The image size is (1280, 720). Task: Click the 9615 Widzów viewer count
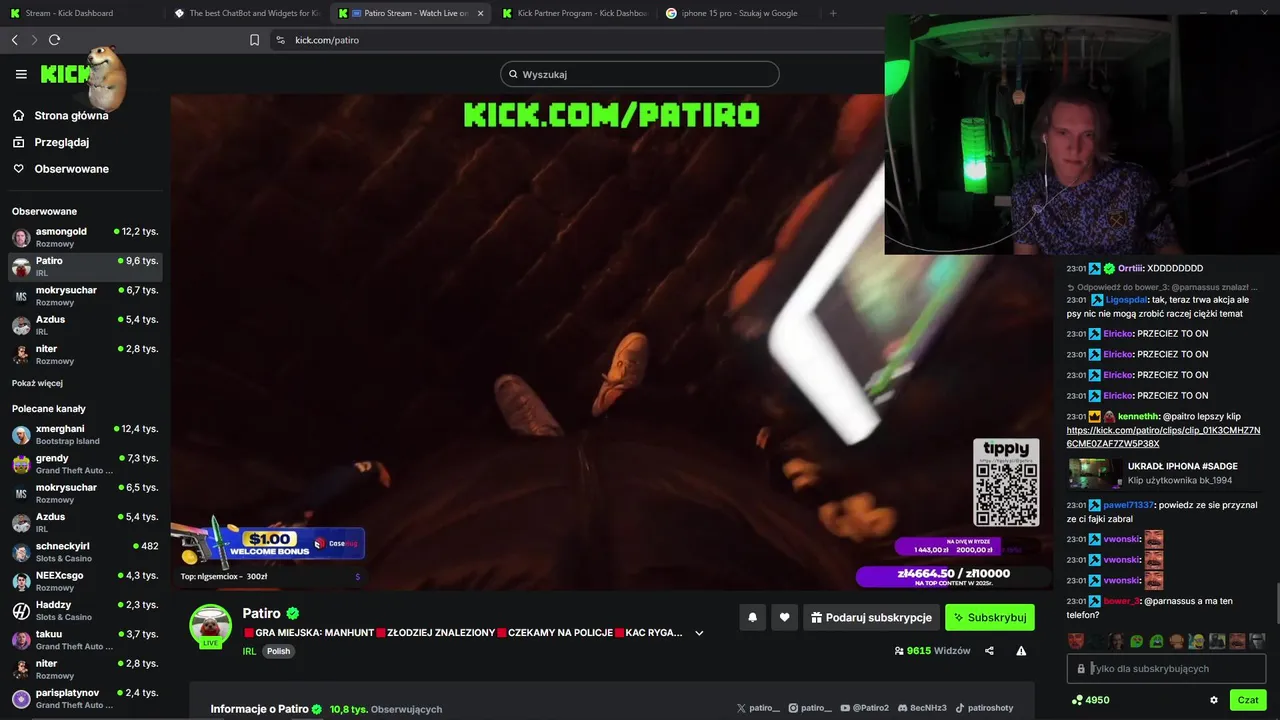click(x=933, y=651)
